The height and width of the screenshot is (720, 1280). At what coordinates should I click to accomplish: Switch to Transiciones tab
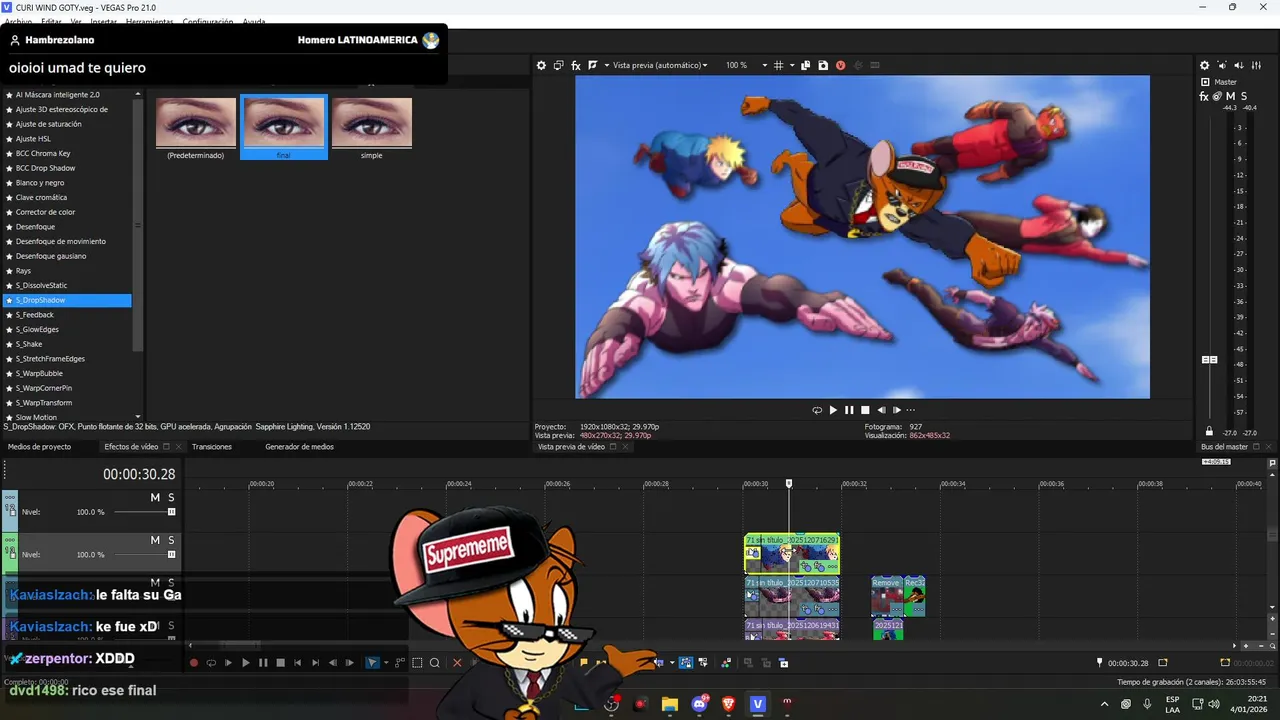[x=212, y=447]
